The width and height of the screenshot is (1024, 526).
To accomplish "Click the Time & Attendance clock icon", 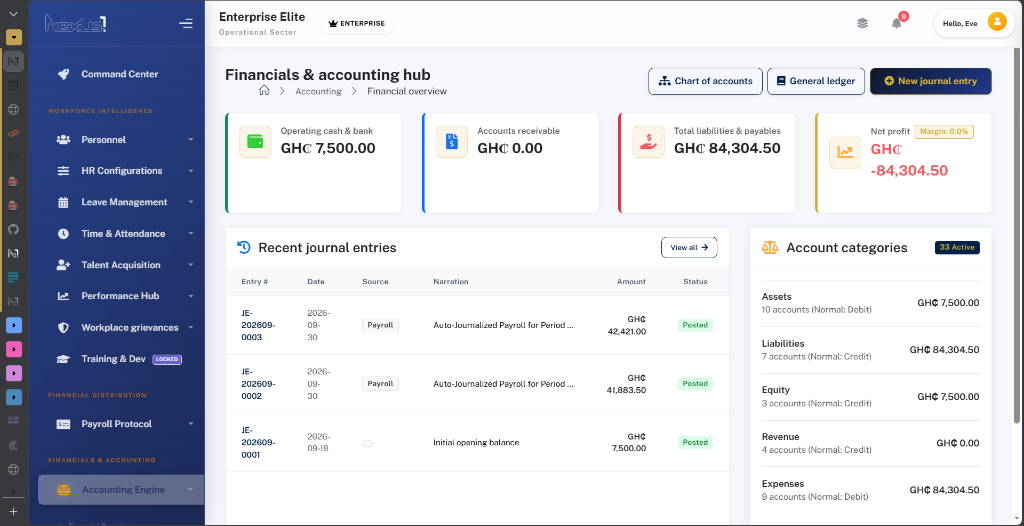I will pos(63,234).
